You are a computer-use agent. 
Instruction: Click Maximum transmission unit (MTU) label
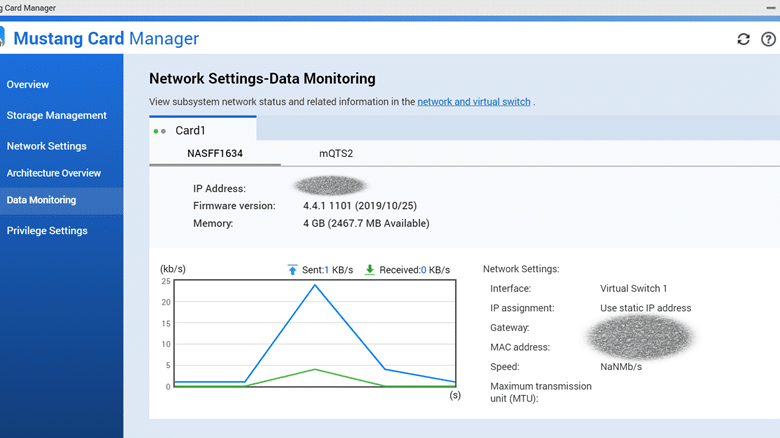coord(541,392)
